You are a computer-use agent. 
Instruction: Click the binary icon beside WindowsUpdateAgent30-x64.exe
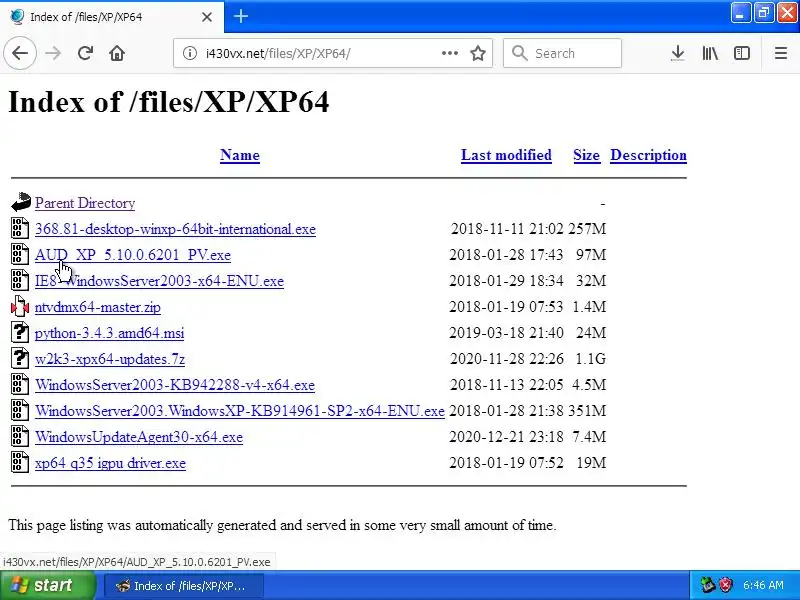20,437
